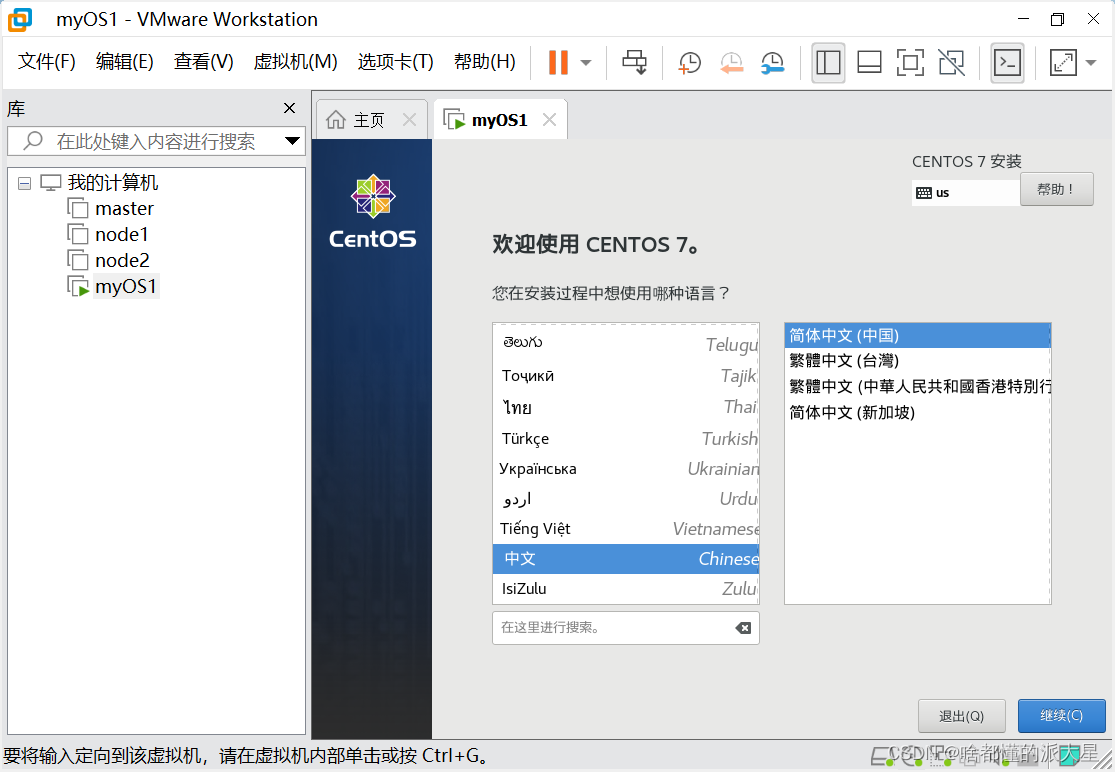Click the CentOS logo in installer
1115x772 pixels.
(x=373, y=211)
